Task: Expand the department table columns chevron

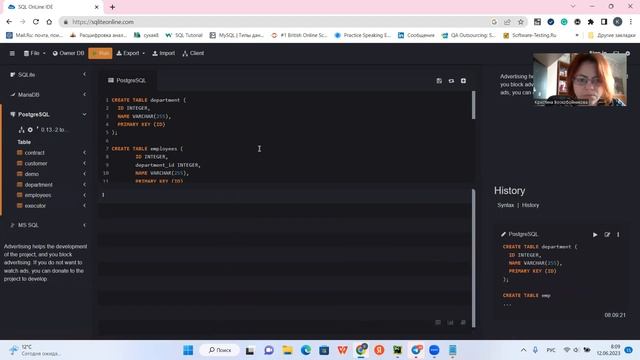Action: 84,184
